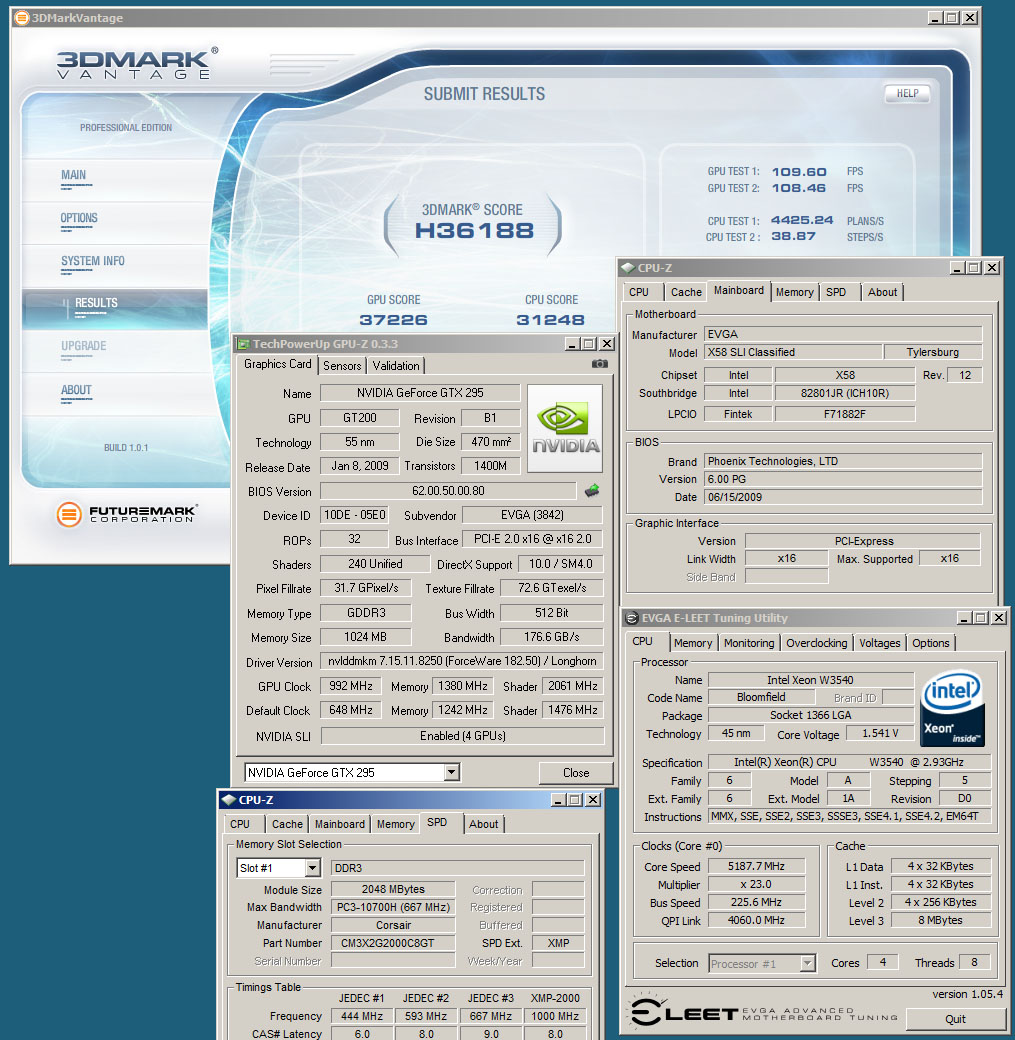Click the BIOS save chip icon in GPU-Z
1015x1040 pixels.
pyautogui.click(x=592, y=491)
